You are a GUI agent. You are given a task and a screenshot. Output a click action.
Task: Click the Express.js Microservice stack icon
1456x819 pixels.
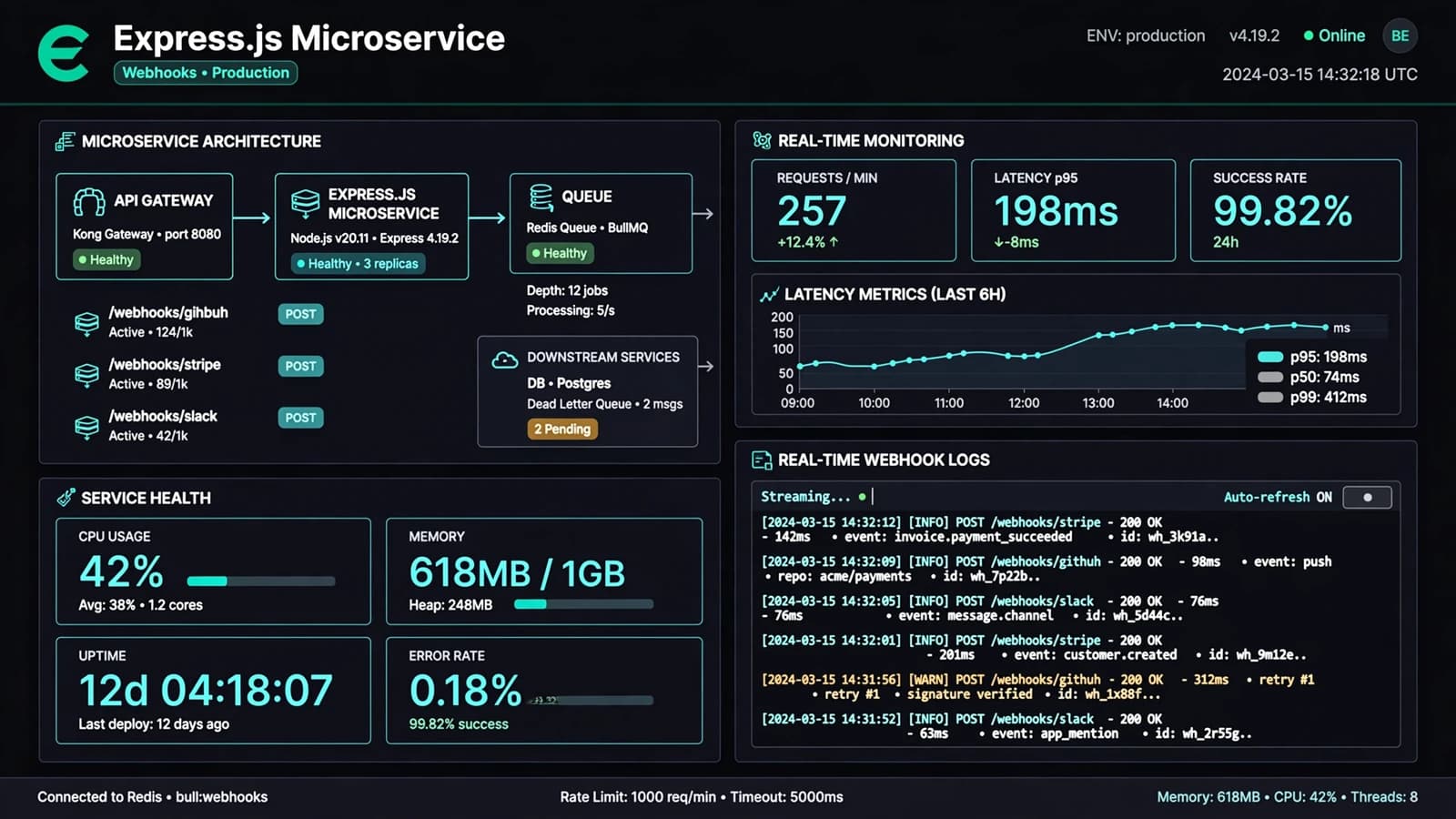click(305, 202)
